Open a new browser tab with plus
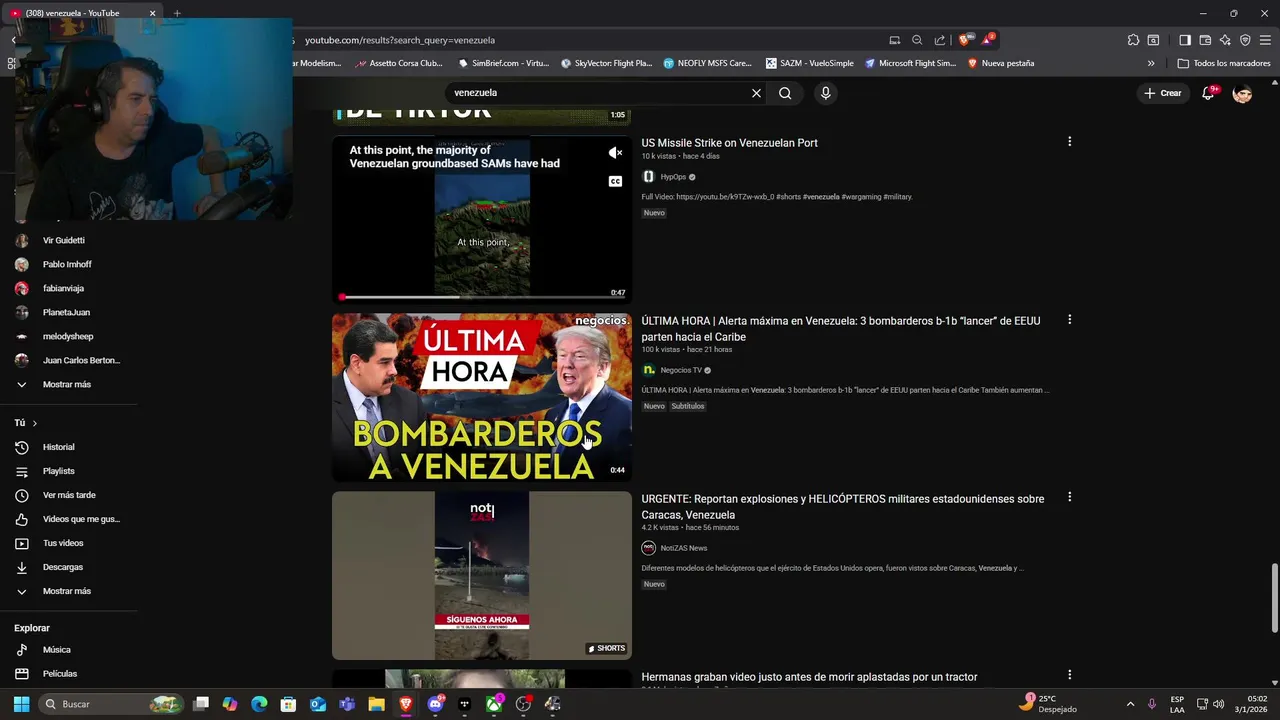The image size is (1280, 720). point(177,13)
